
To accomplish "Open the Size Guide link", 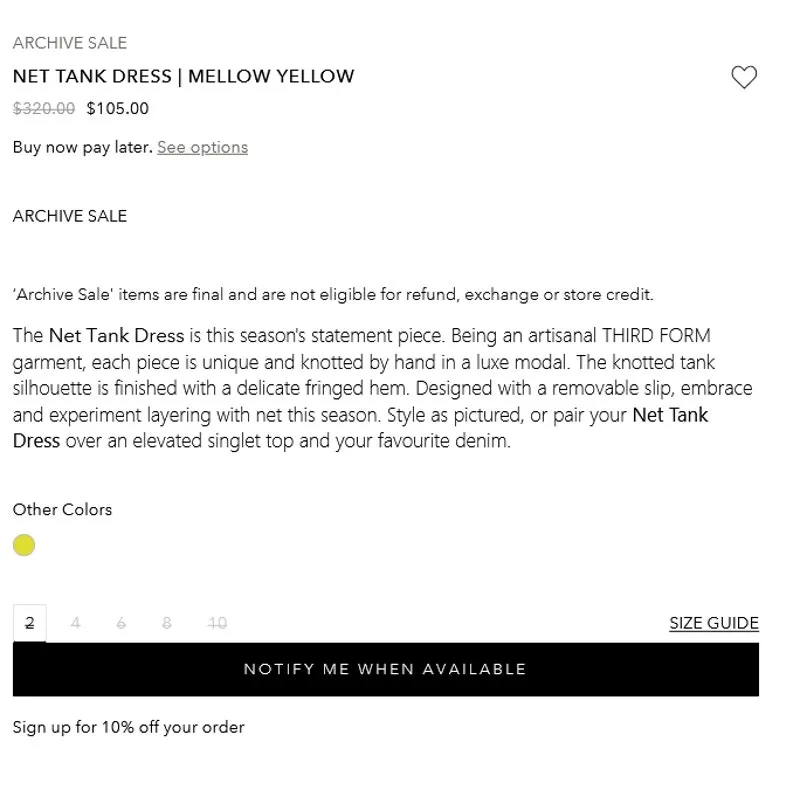I will 713,623.
